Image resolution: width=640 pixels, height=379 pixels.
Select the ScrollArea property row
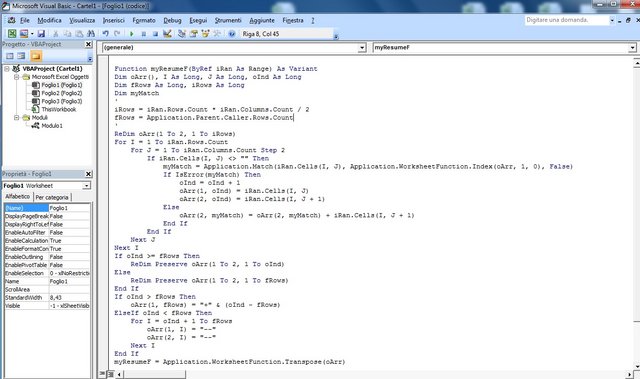click(47, 289)
